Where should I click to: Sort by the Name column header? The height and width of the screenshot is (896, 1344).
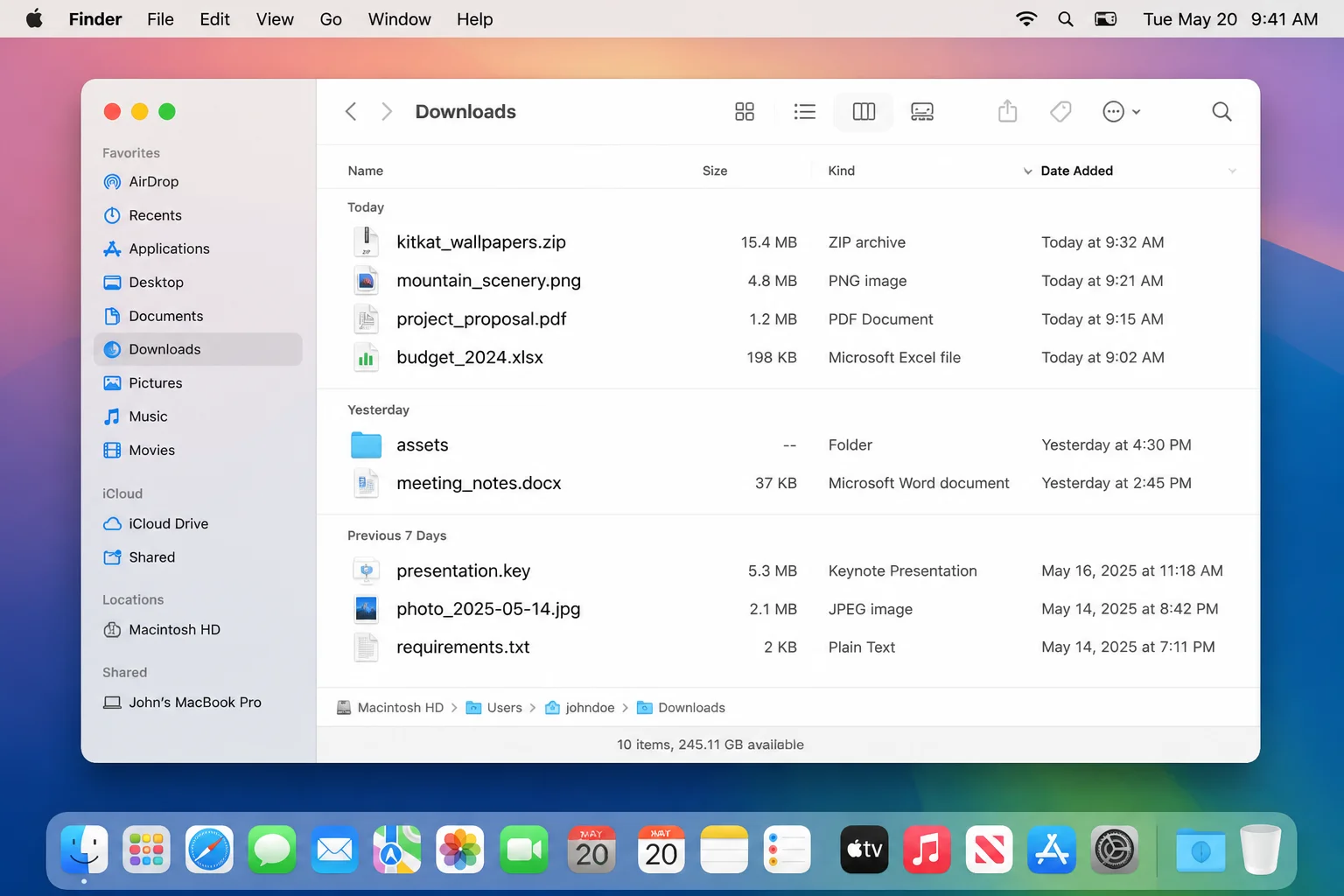(x=365, y=171)
